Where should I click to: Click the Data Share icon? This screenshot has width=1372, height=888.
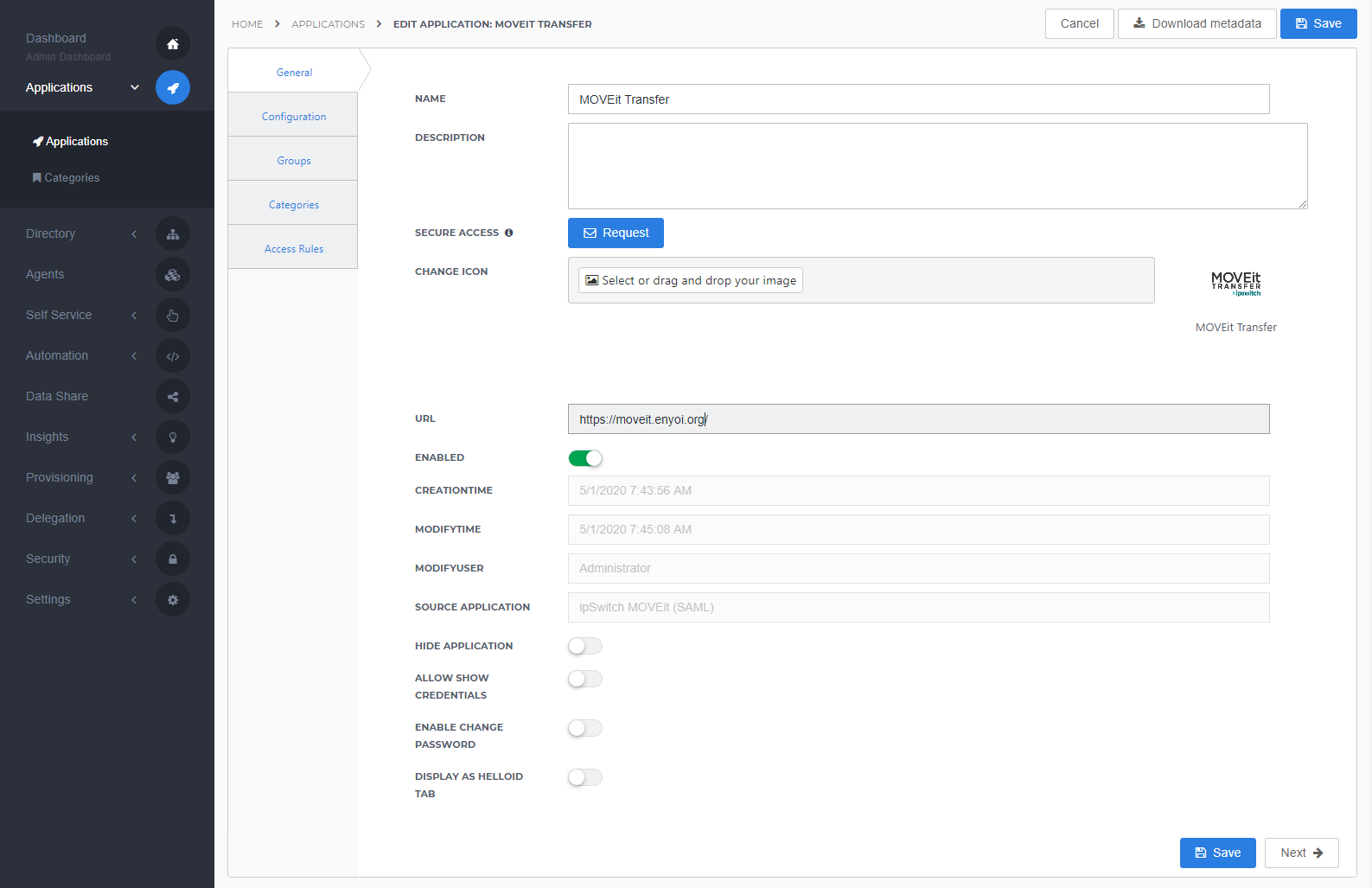tap(173, 397)
